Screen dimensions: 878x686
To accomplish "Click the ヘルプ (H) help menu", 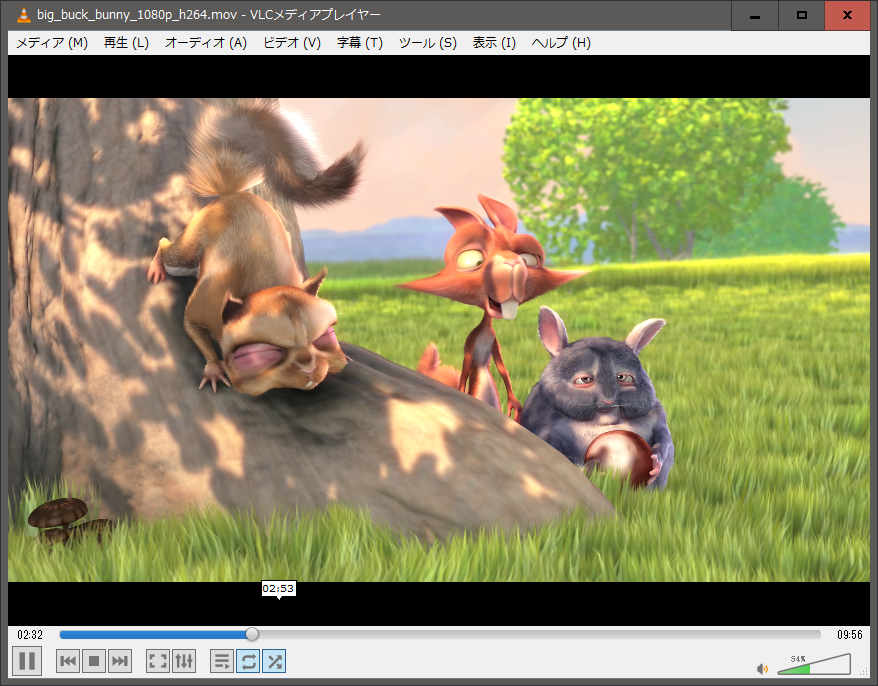I will [561, 43].
